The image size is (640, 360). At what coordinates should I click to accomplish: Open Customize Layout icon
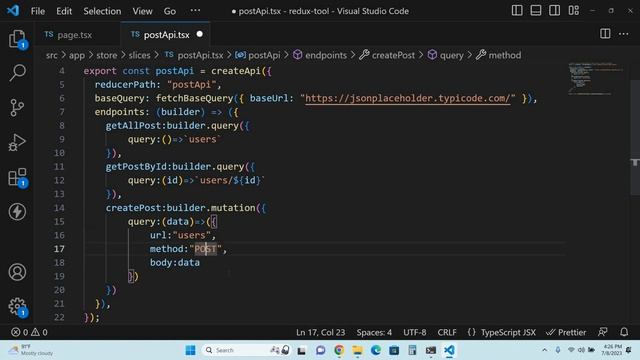coord(573,11)
